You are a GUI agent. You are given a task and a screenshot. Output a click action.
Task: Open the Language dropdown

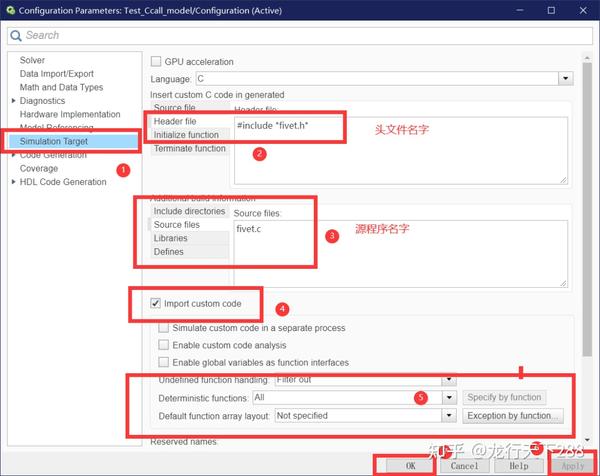(x=566, y=79)
